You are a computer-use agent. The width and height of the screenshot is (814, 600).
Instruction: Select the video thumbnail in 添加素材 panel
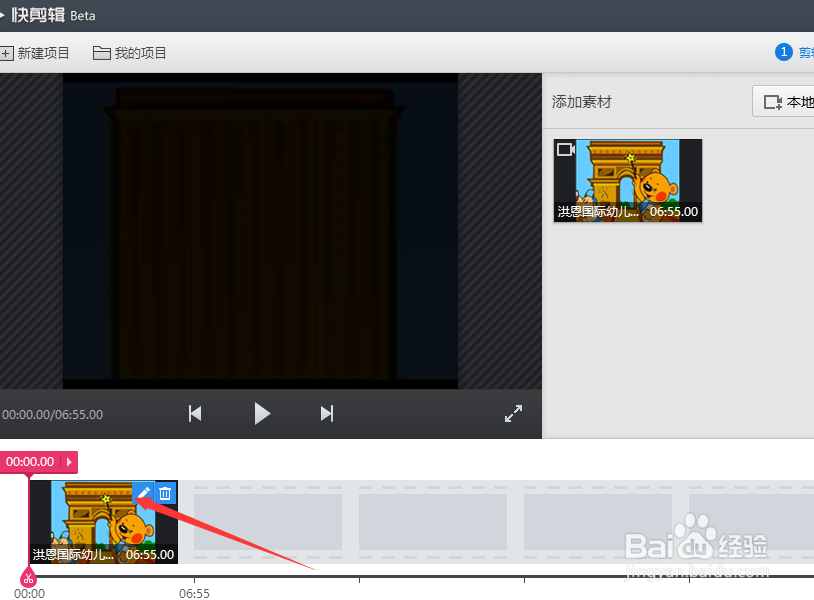click(628, 180)
